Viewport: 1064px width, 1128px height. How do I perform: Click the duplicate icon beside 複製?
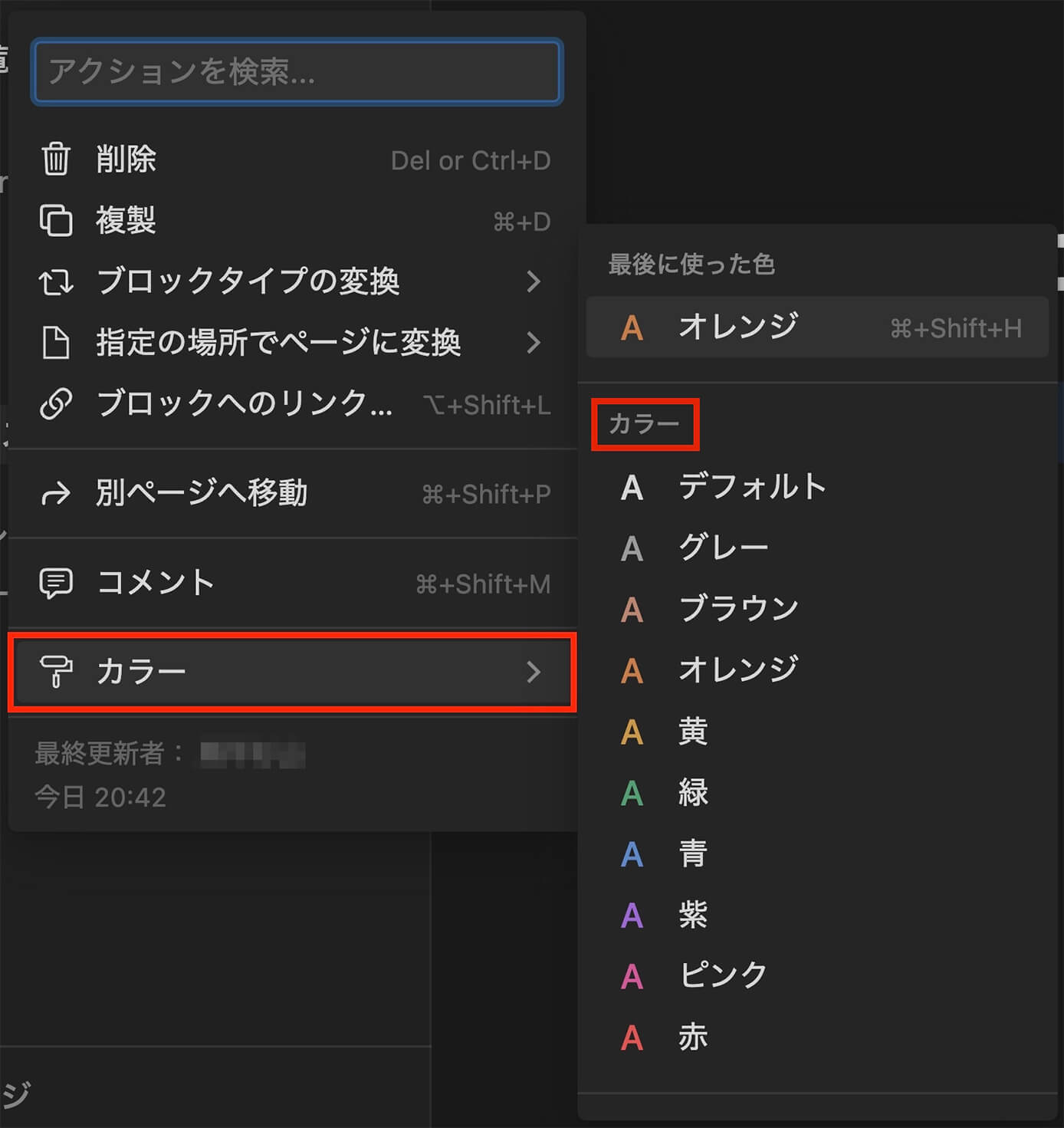56,221
